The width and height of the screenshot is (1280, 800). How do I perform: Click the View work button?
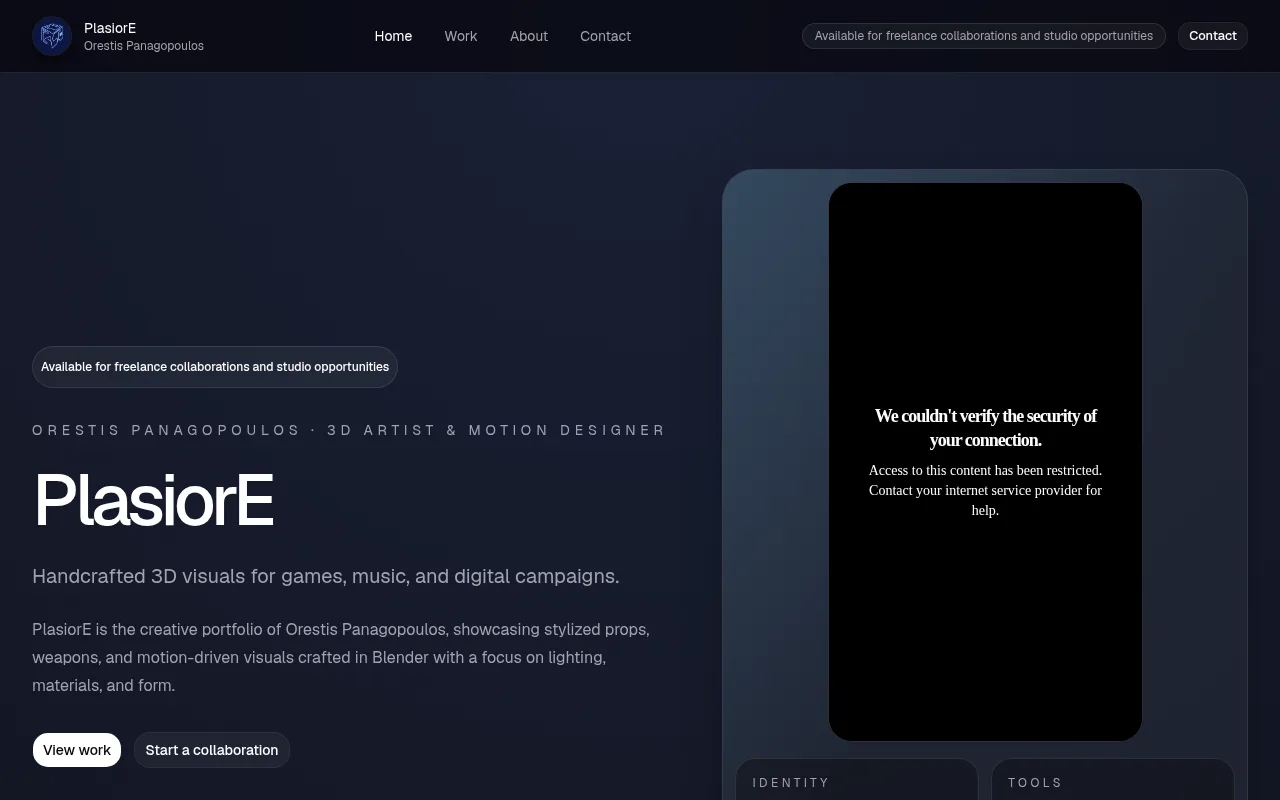click(x=77, y=750)
